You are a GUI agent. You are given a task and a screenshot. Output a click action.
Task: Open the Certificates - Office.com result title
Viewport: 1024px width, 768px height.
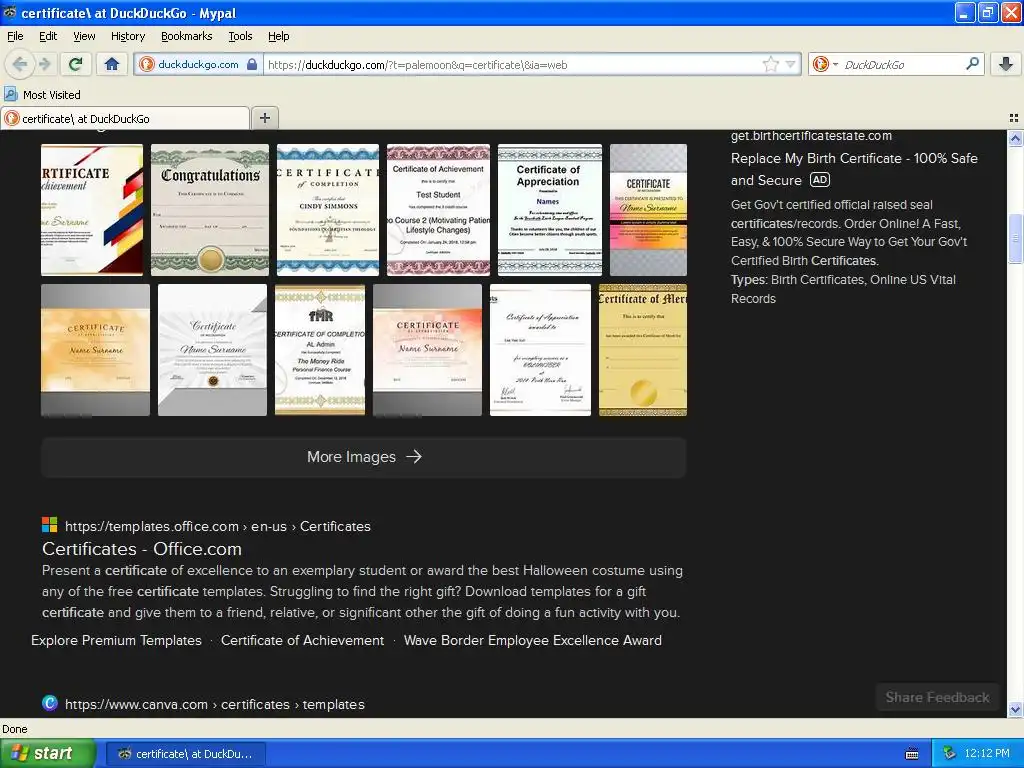point(142,549)
